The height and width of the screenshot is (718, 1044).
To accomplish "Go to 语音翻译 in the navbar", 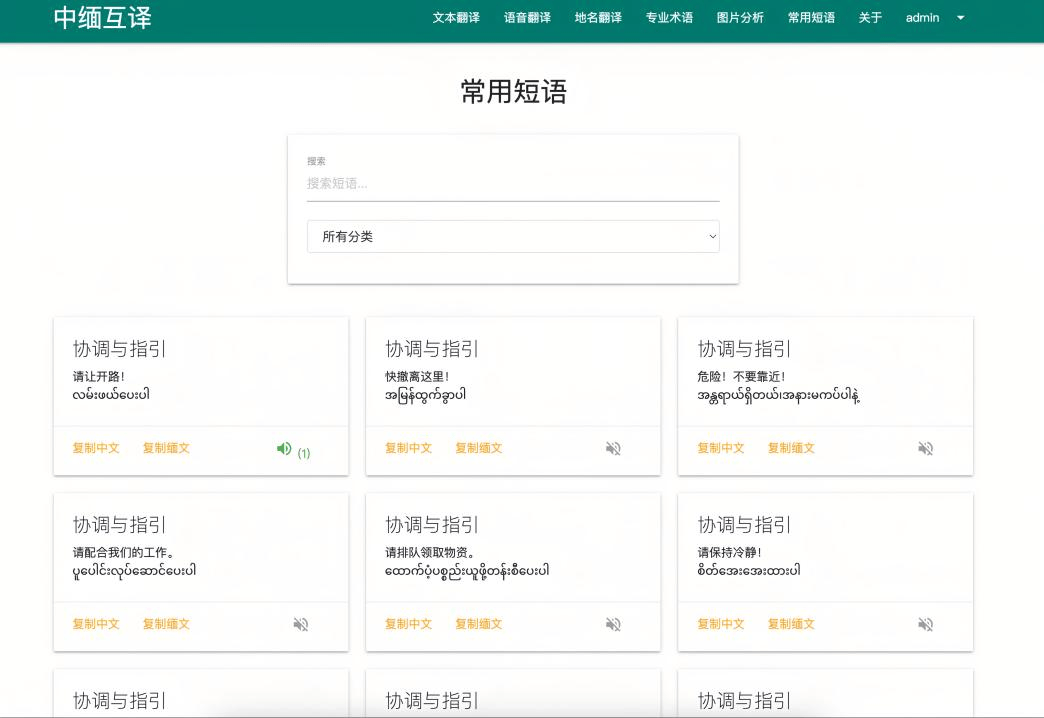I will 527,18.
